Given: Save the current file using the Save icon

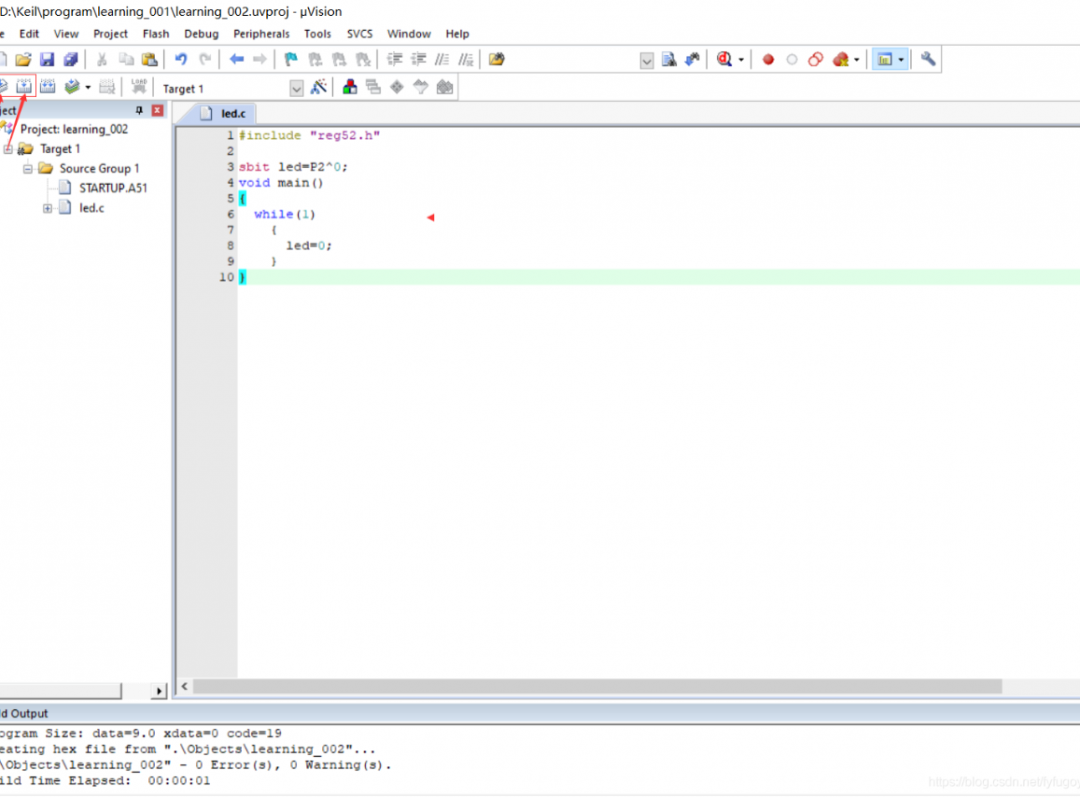Looking at the screenshot, I should [47, 59].
